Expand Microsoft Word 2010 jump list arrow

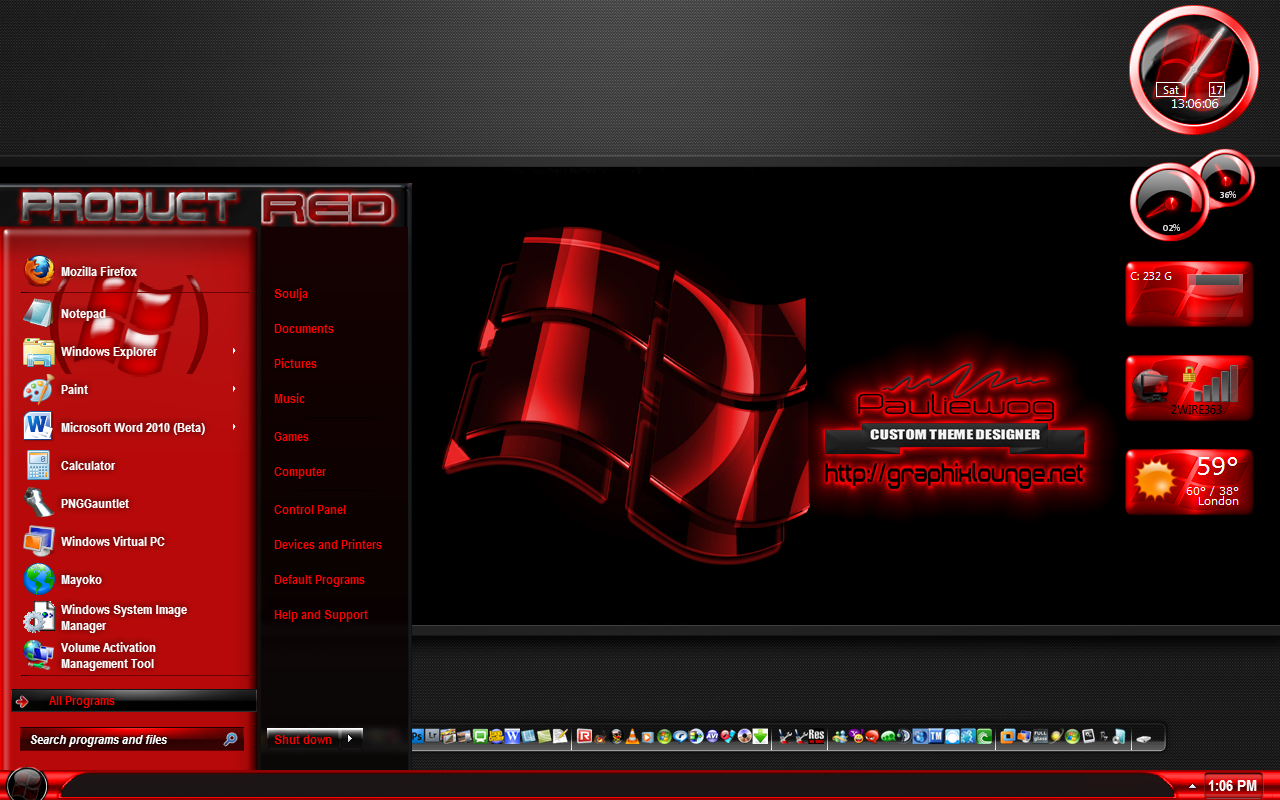[234, 427]
